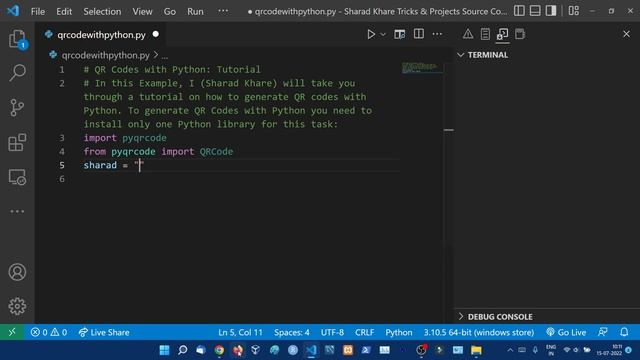640x360 pixels.
Task: Open File Explorer from taskbar
Action: coord(476,350)
